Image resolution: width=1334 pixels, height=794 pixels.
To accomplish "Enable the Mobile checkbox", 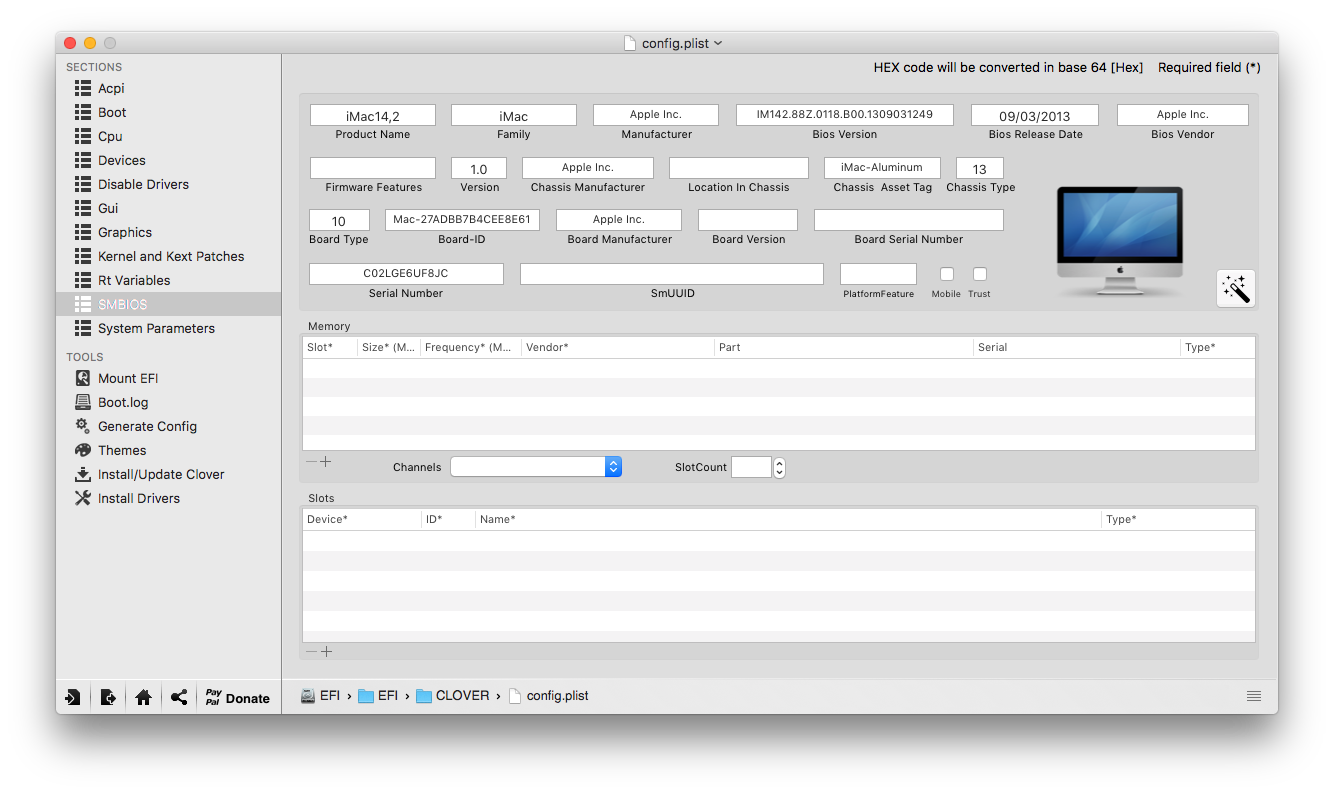I will coord(946,274).
